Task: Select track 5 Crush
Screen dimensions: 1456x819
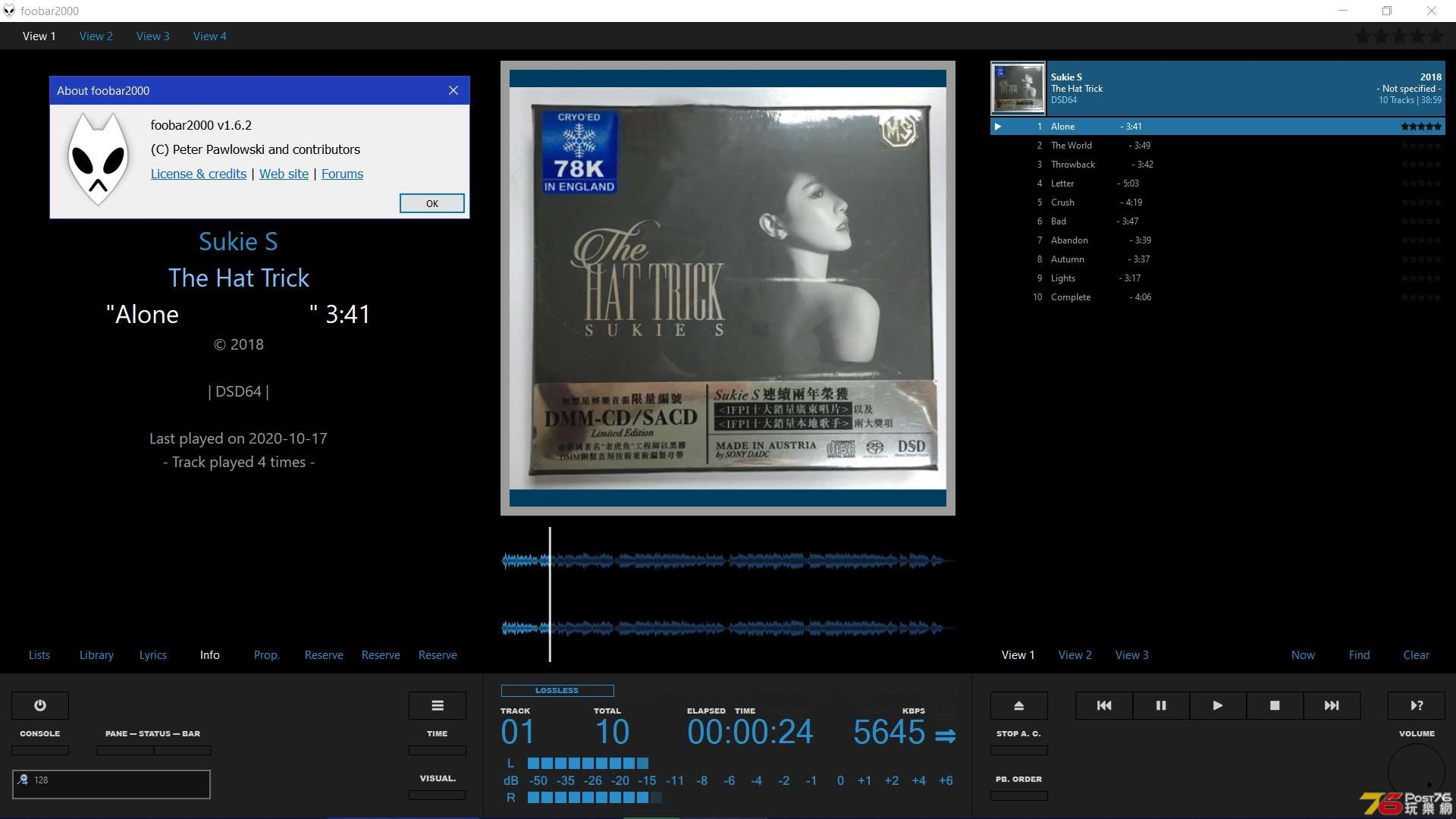Action: pyautogui.click(x=1218, y=202)
